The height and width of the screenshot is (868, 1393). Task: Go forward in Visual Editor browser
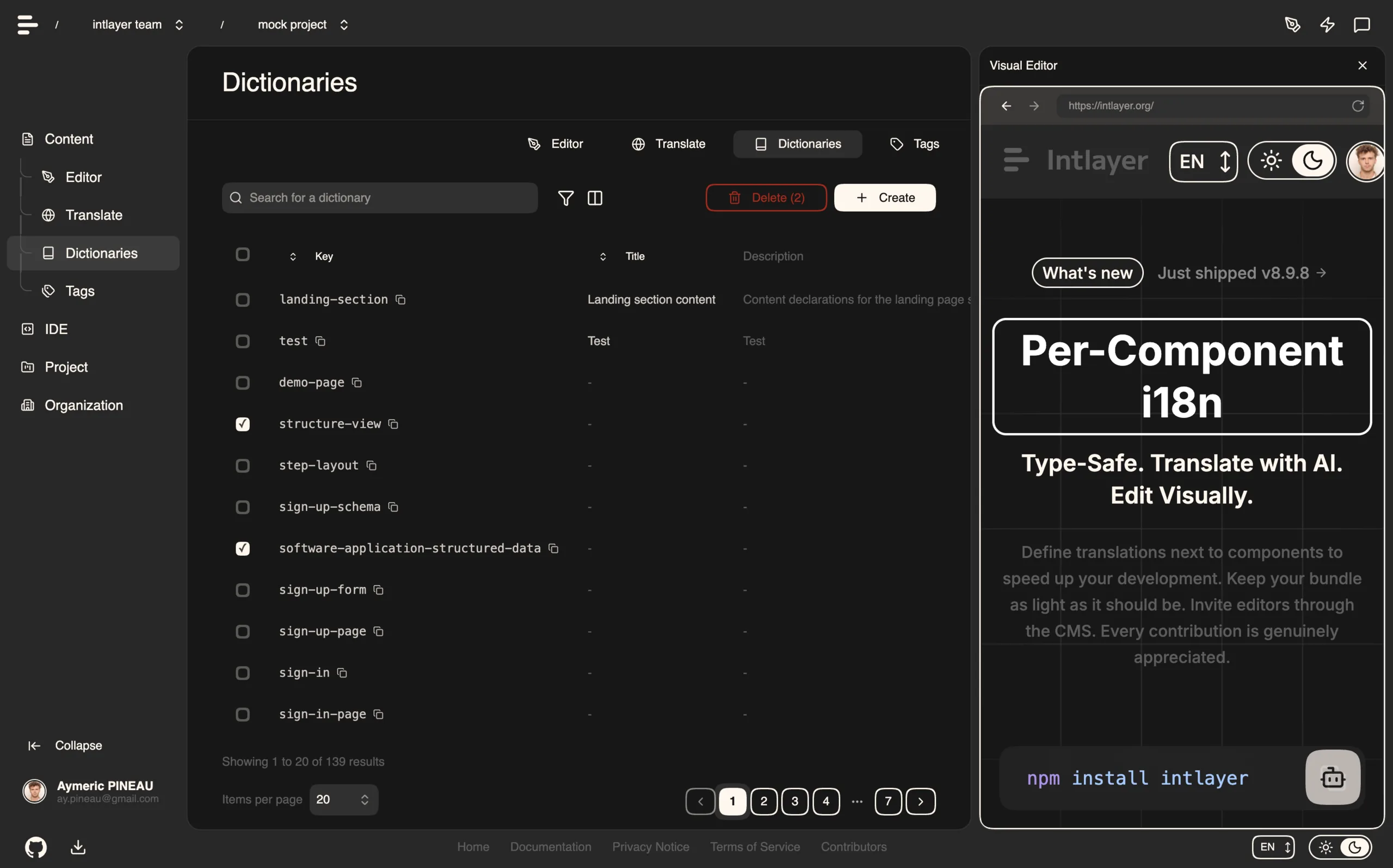coord(1034,106)
